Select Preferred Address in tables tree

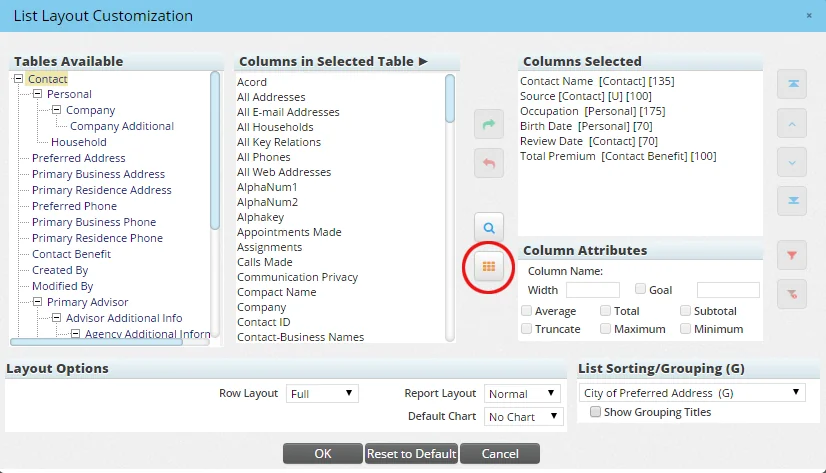pos(78,158)
